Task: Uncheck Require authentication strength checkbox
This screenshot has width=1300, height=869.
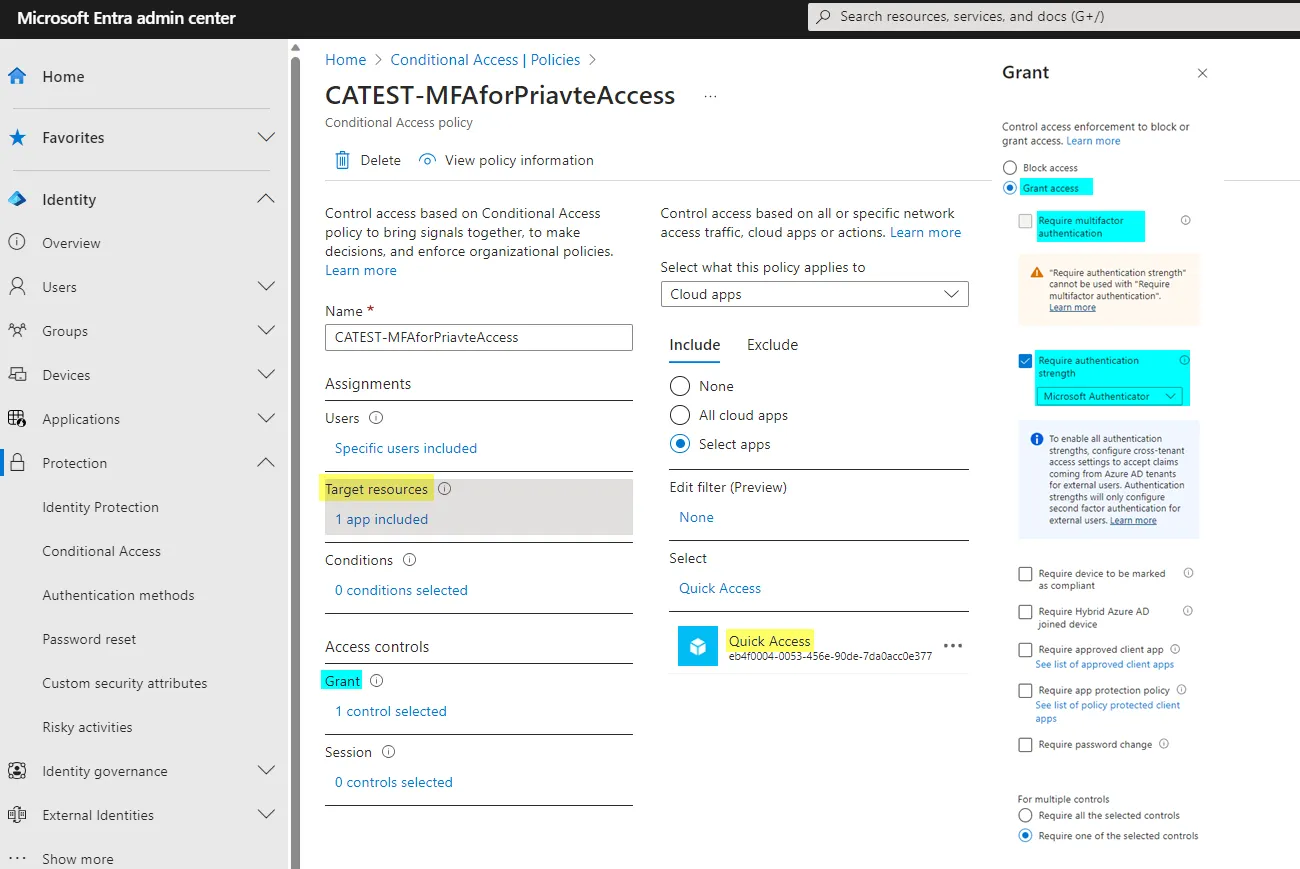Action: tap(1025, 361)
